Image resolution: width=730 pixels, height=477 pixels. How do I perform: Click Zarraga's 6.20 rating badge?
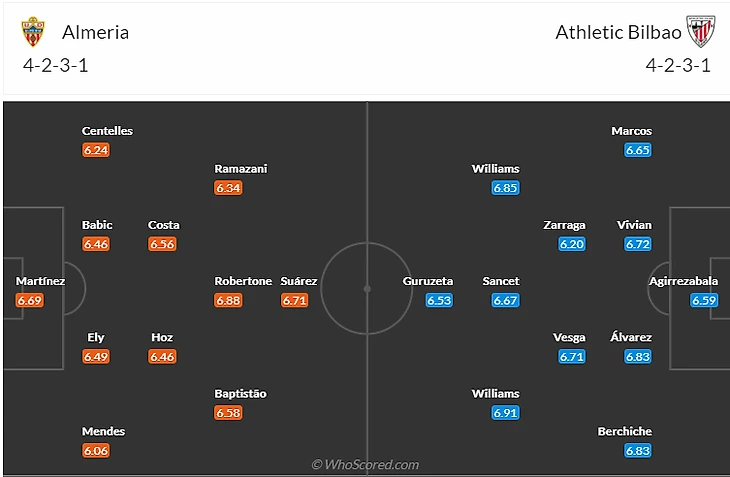point(571,244)
